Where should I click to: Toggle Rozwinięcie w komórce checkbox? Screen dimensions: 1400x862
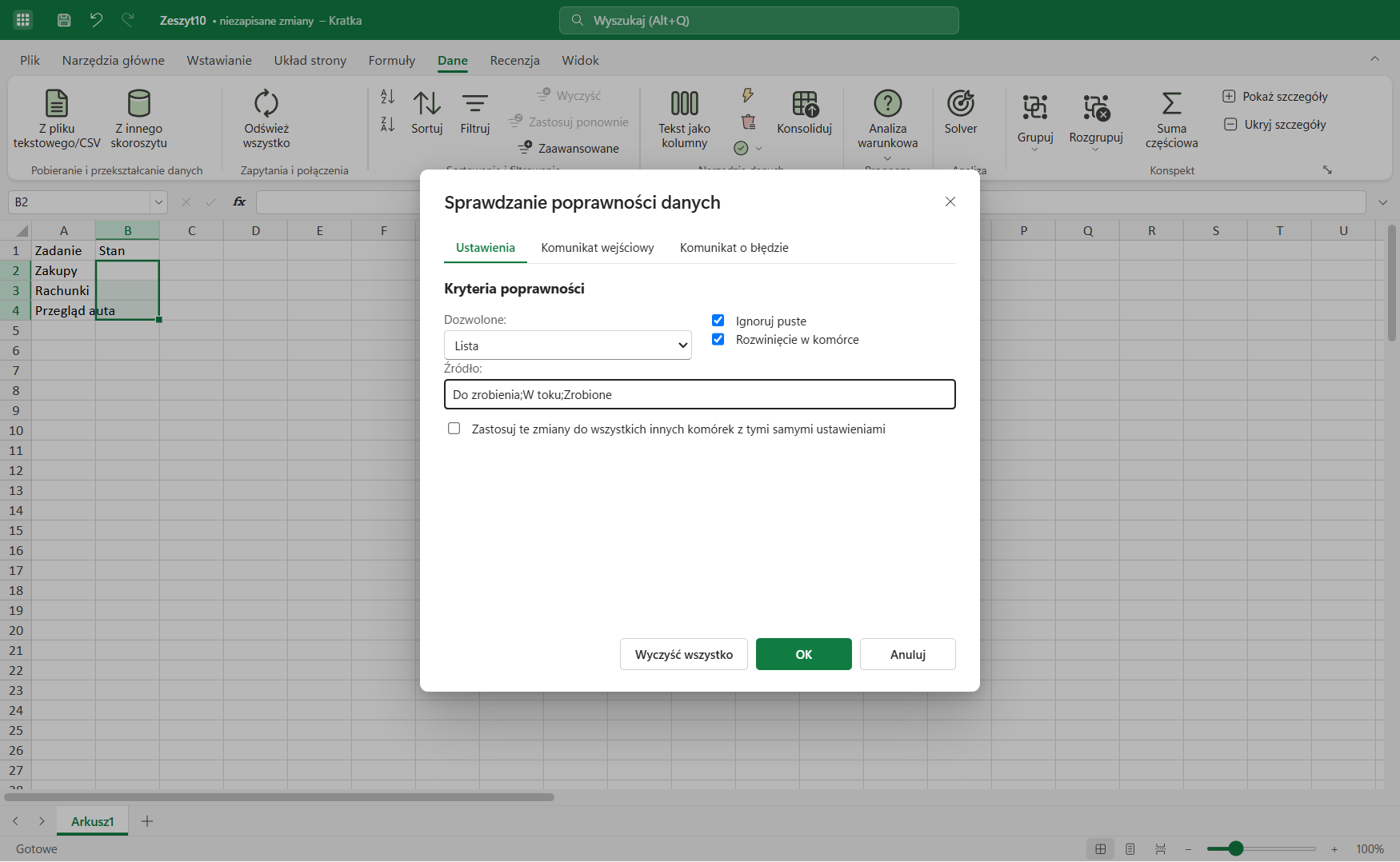tap(718, 339)
